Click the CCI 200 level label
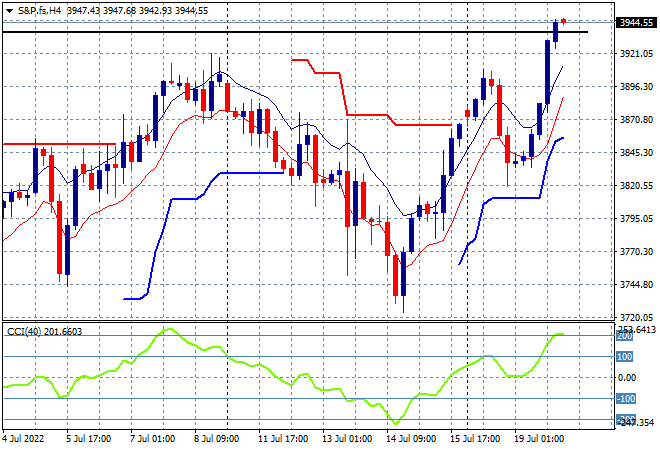 pos(624,336)
